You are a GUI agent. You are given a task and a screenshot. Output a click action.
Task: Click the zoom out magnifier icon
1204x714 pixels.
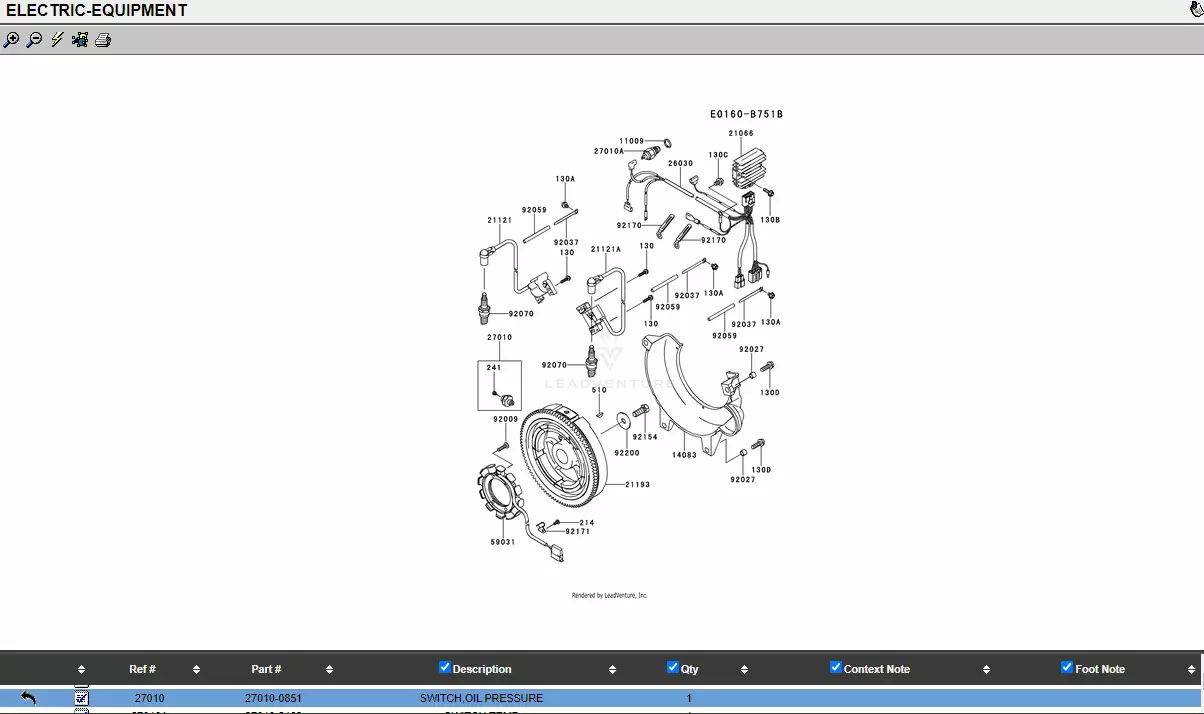(34, 40)
